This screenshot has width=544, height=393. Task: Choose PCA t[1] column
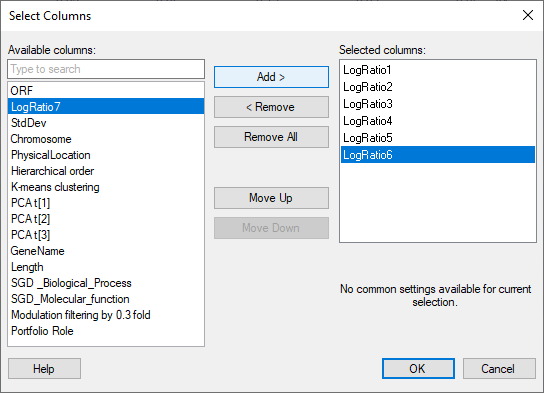106,203
